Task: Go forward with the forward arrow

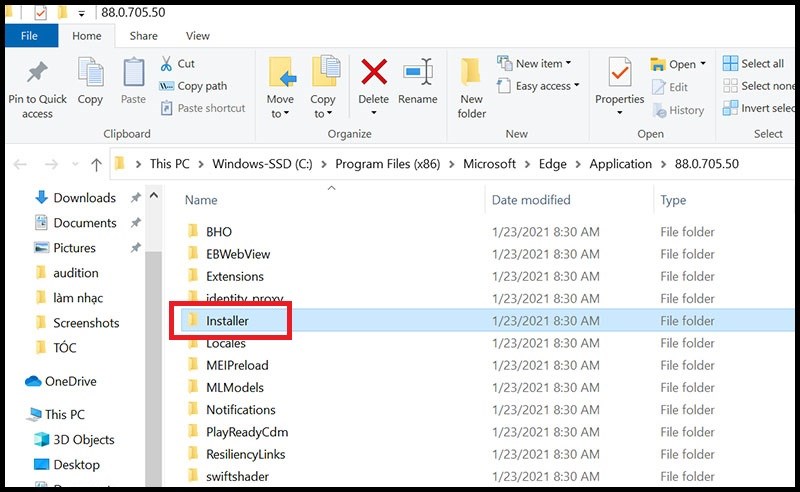Action: point(51,164)
